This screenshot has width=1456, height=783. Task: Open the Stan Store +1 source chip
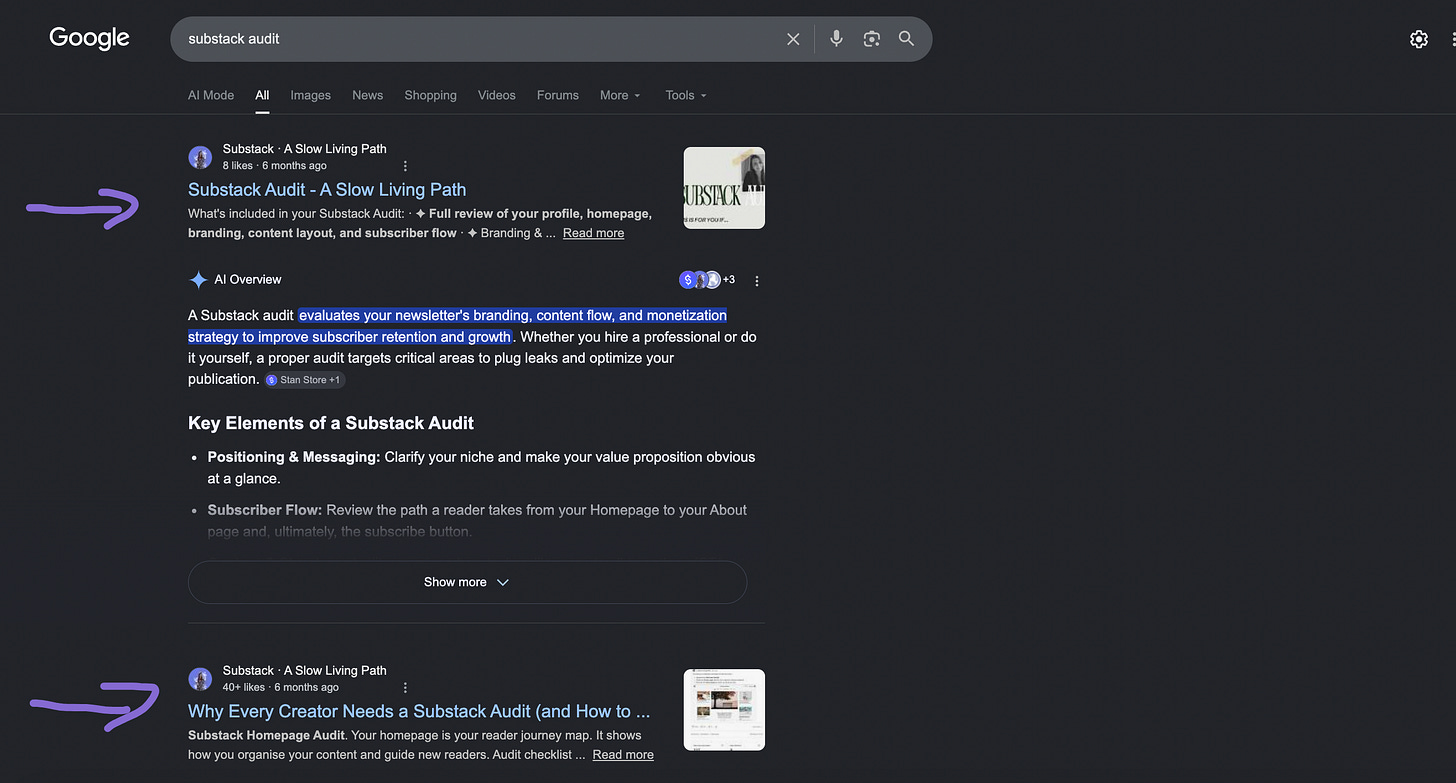[x=305, y=380]
